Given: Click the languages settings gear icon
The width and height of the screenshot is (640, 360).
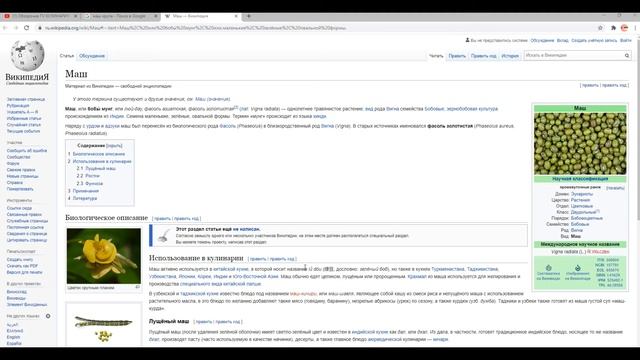Looking at the screenshot, I should [x=48, y=316].
